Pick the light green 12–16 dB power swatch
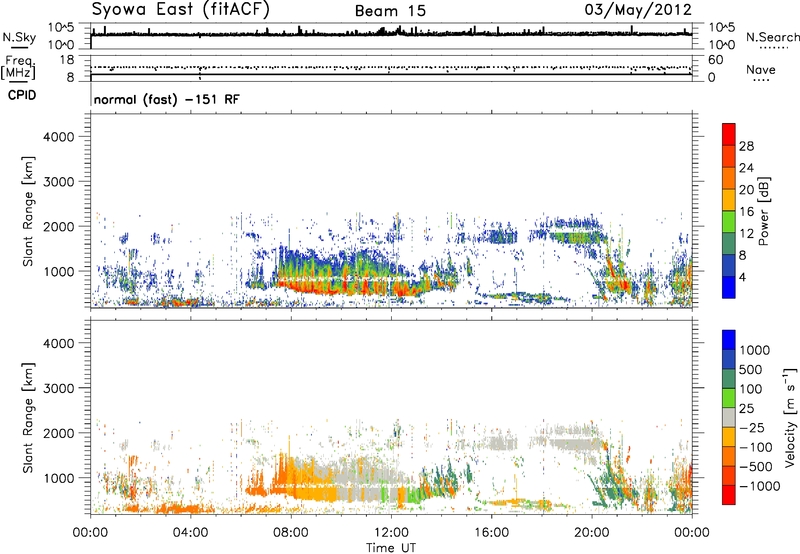Viewport: 800px width, 554px height. 729,222
